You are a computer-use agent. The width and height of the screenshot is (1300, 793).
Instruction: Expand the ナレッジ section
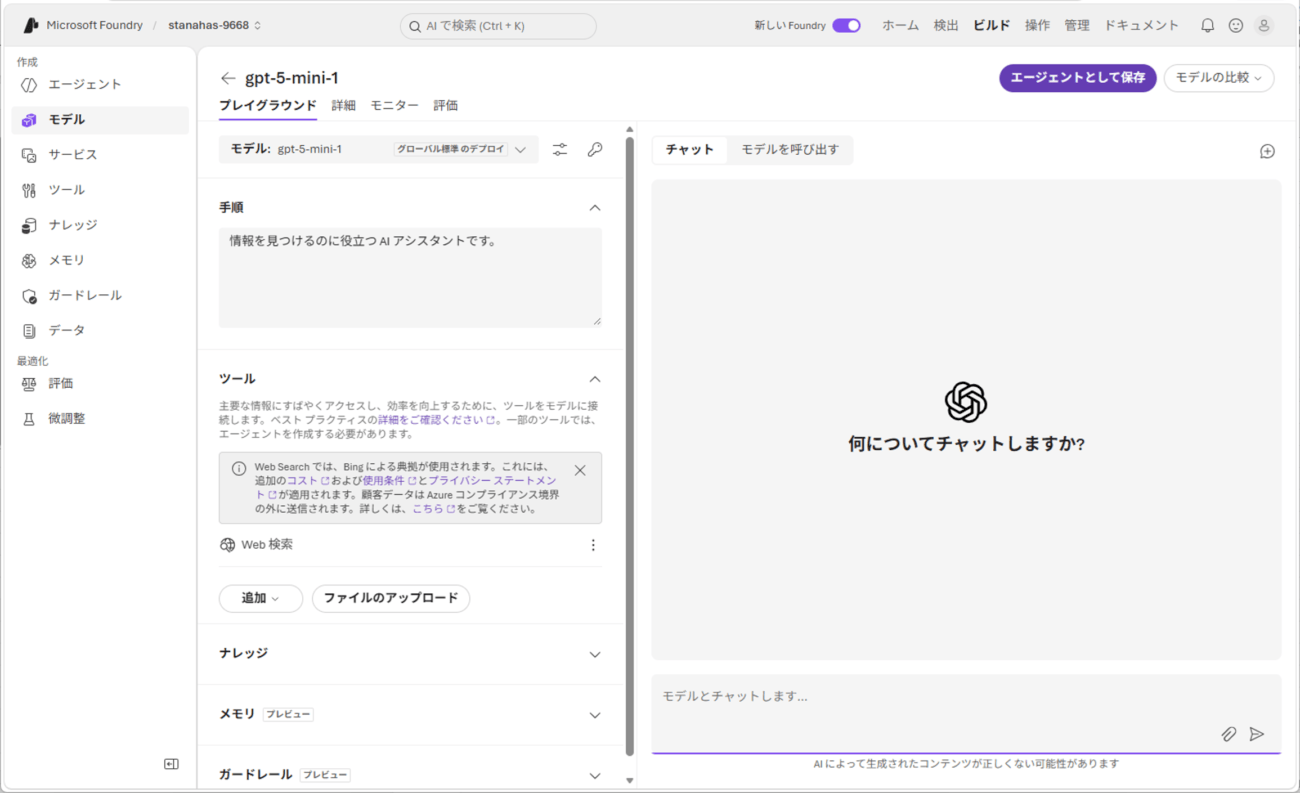[x=595, y=654]
